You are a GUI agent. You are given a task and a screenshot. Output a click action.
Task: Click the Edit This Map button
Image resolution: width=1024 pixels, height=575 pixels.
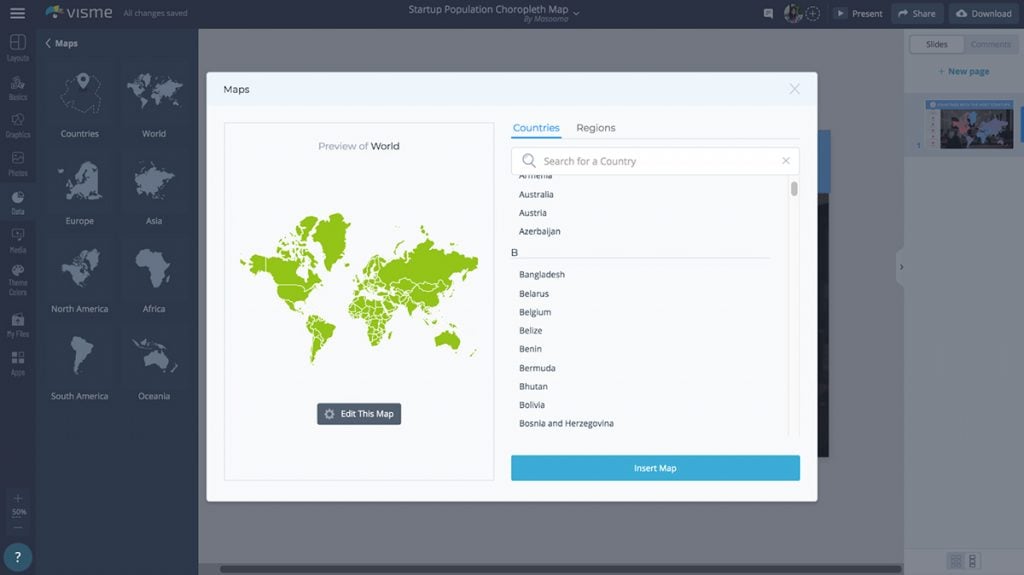359,414
